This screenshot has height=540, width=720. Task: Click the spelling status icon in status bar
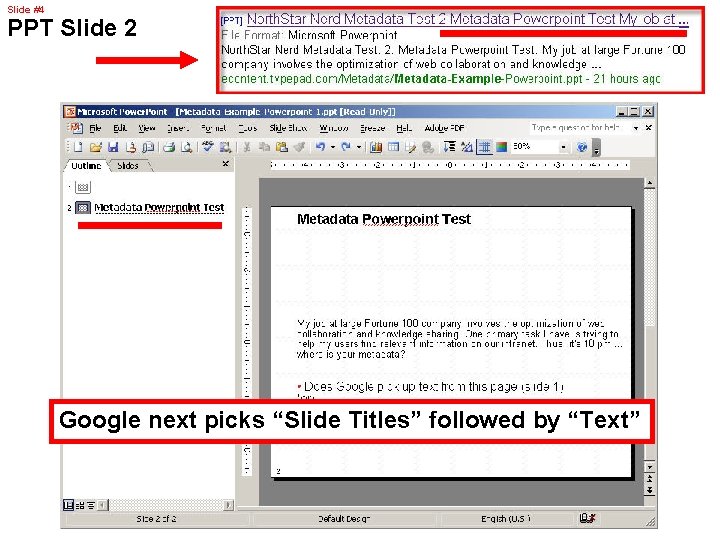tap(587, 518)
